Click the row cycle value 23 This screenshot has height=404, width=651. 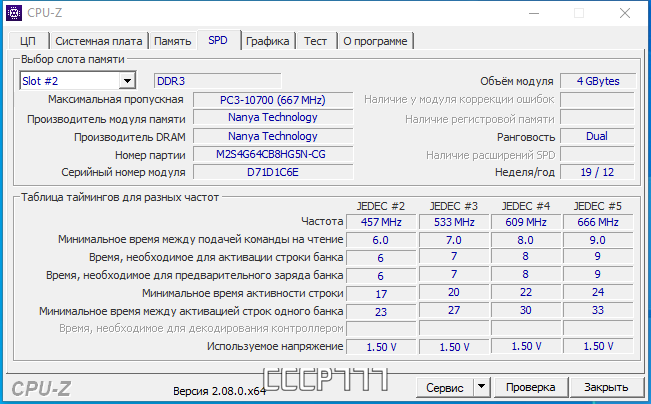381,312
